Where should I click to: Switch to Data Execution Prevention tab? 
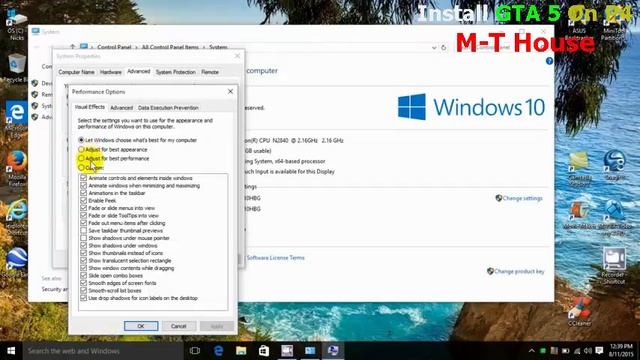click(x=168, y=108)
